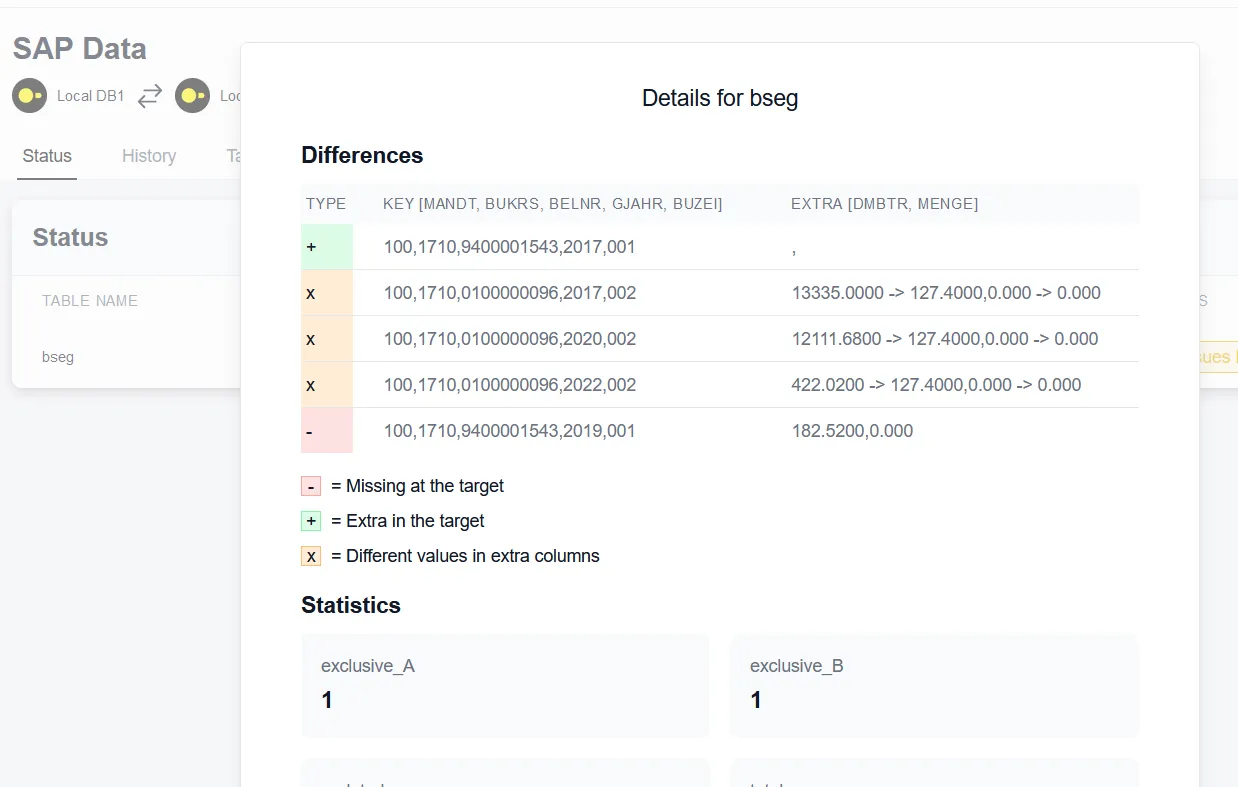Click the exclusive_A statistics card
The width and height of the screenshot is (1238, 787).
coord(505,685)
